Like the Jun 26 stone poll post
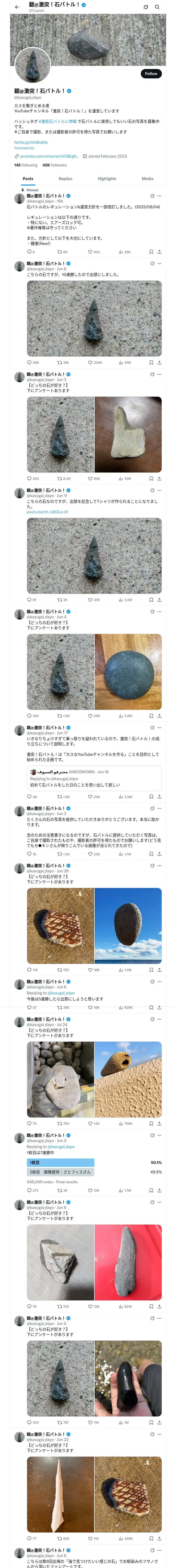Image resolution: width=176 pixels, height=1568 pixels. [x=90, y=970]
